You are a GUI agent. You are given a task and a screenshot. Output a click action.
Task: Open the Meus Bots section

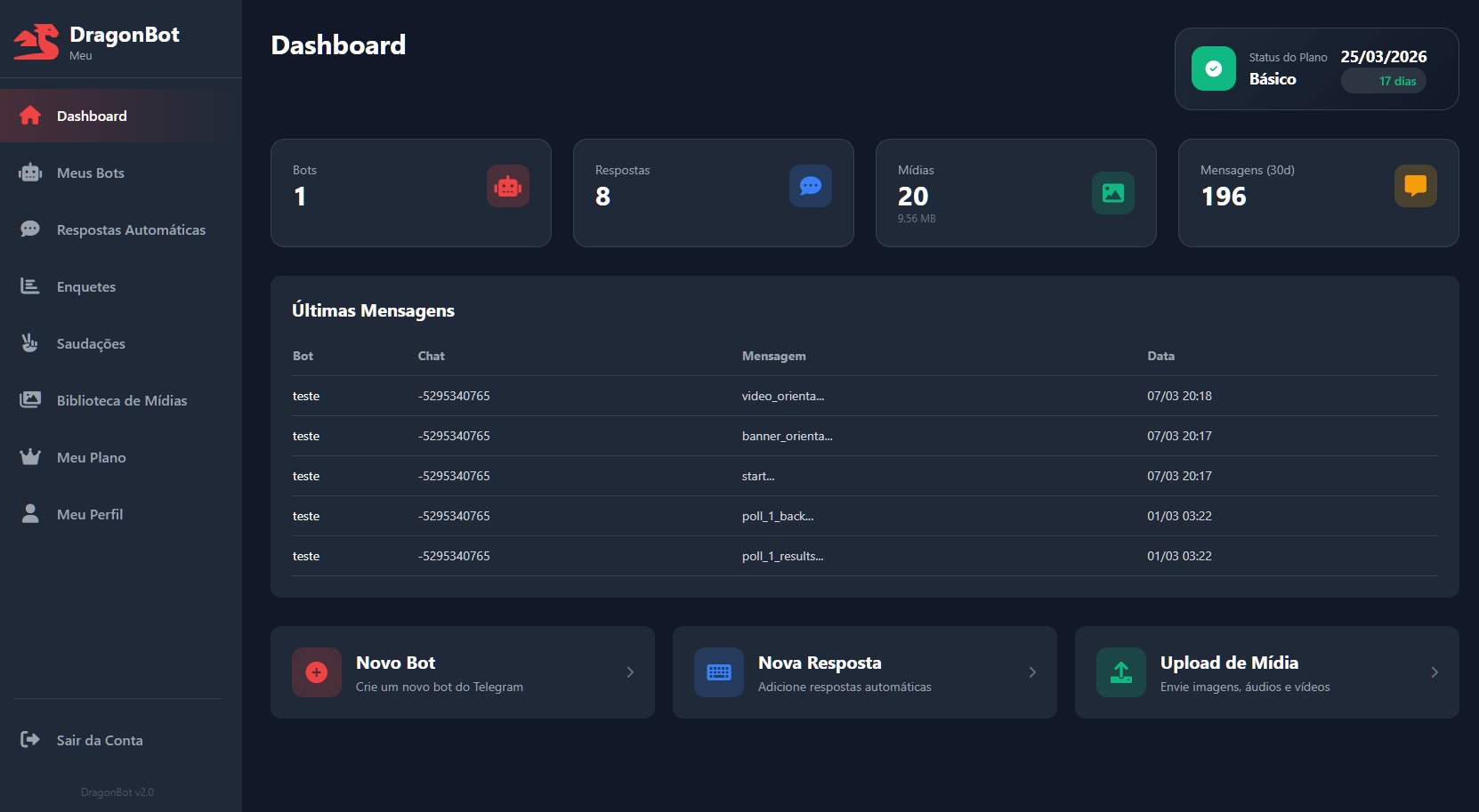[89, 173]
